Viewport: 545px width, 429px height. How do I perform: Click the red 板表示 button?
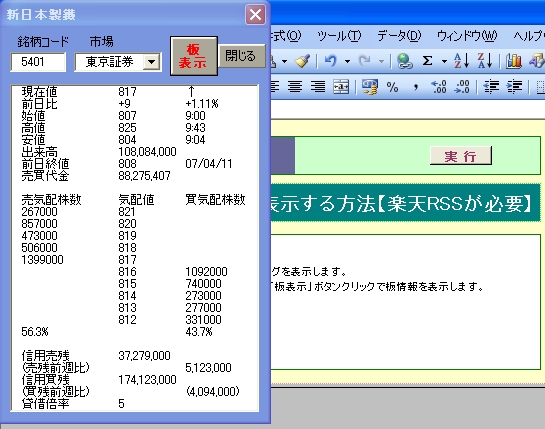[194, 56]
